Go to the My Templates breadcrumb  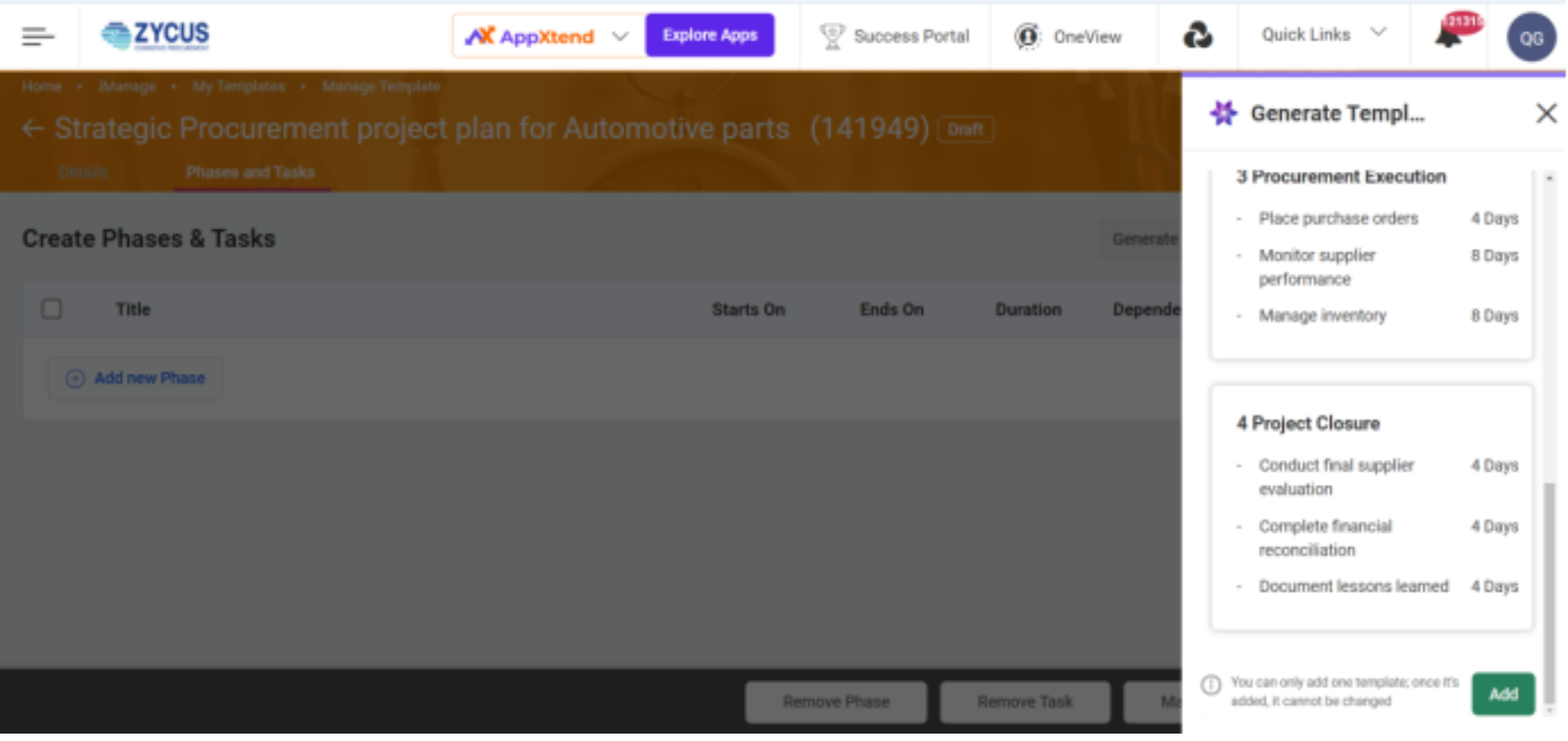[238, 86]
